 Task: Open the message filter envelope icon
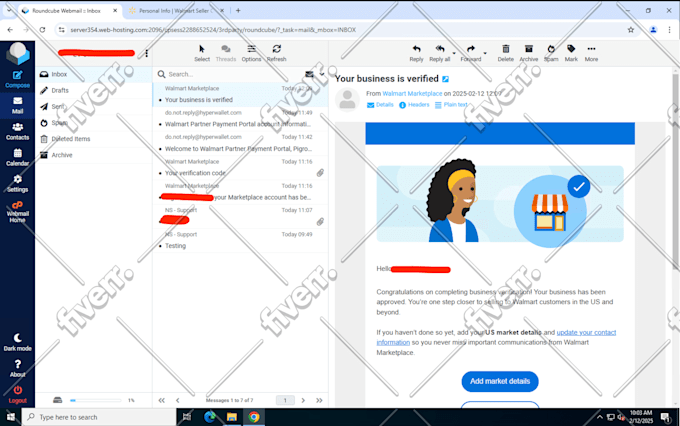point(309,74)
